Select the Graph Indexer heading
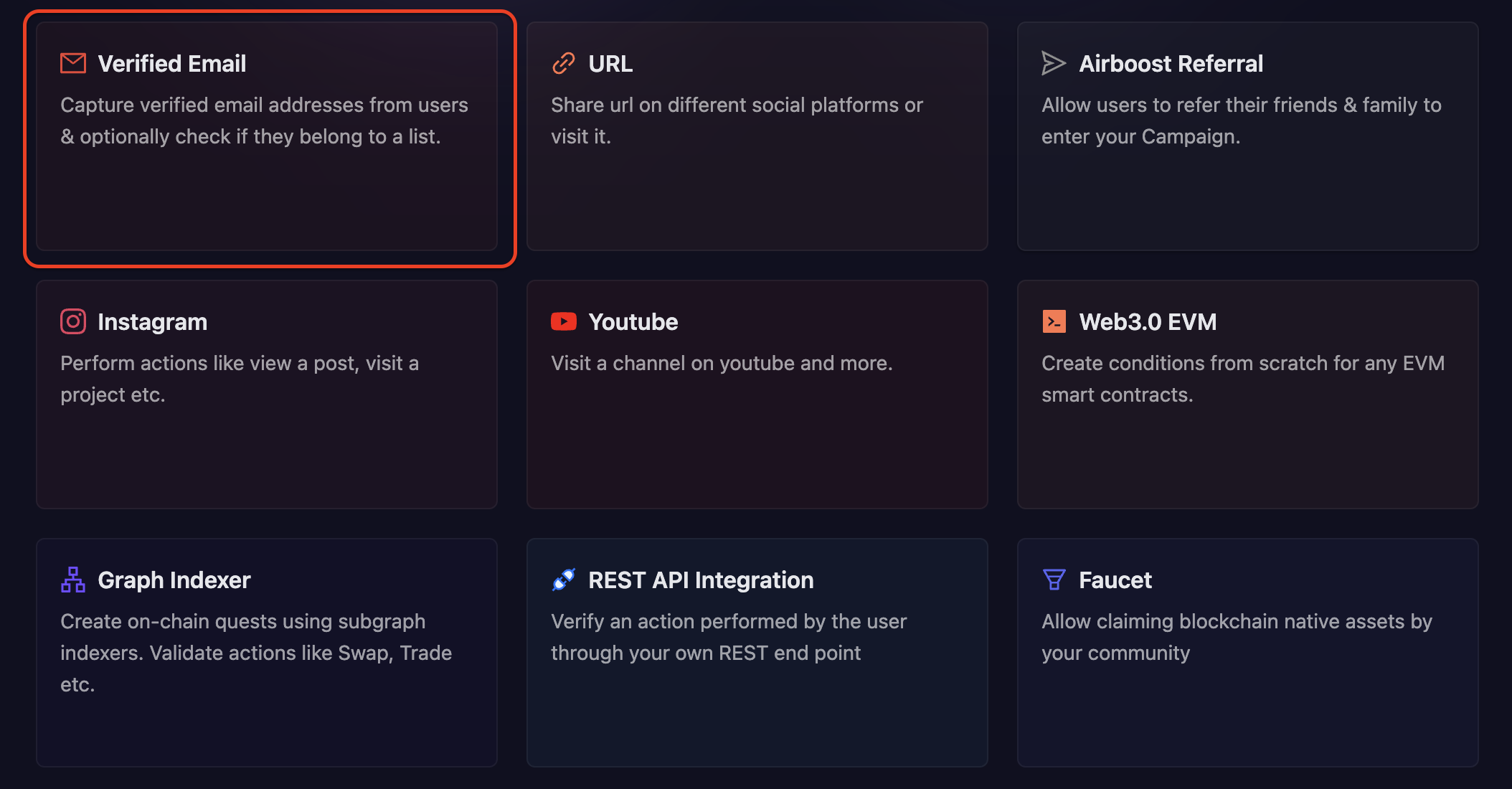 click(174, 580)
